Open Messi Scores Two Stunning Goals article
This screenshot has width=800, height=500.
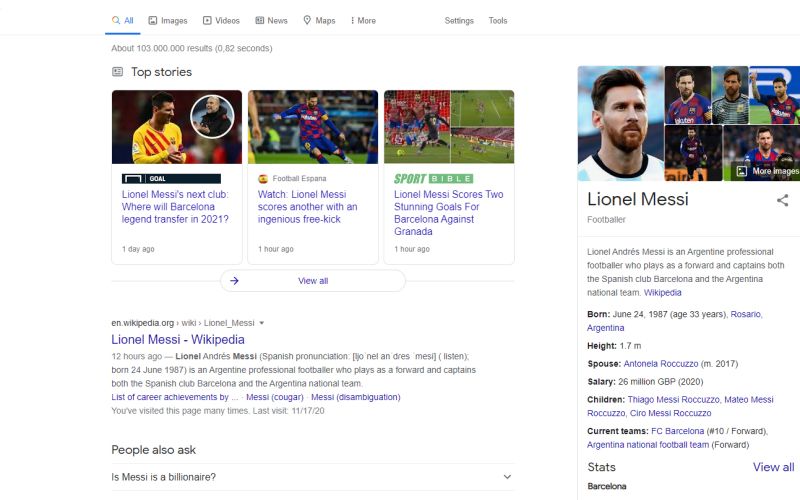pyautogui.click(x=448, y=213)
